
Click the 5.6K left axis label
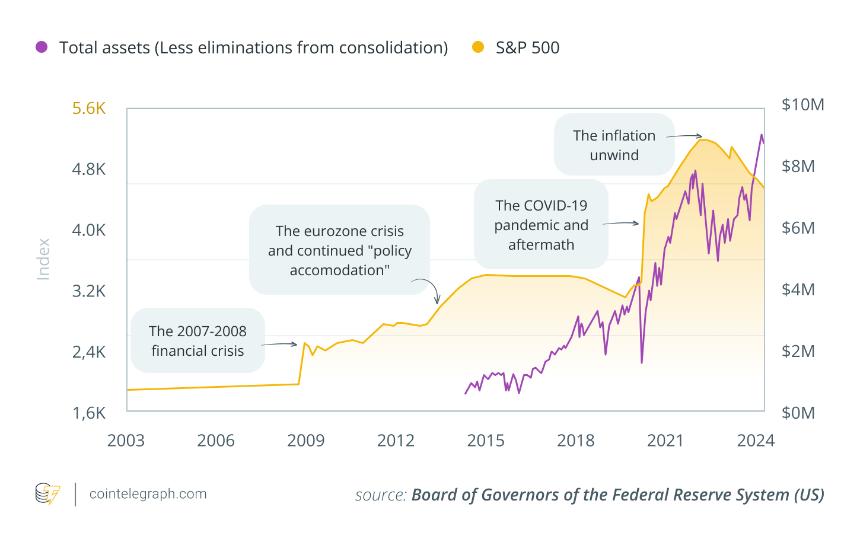point(89,108)
